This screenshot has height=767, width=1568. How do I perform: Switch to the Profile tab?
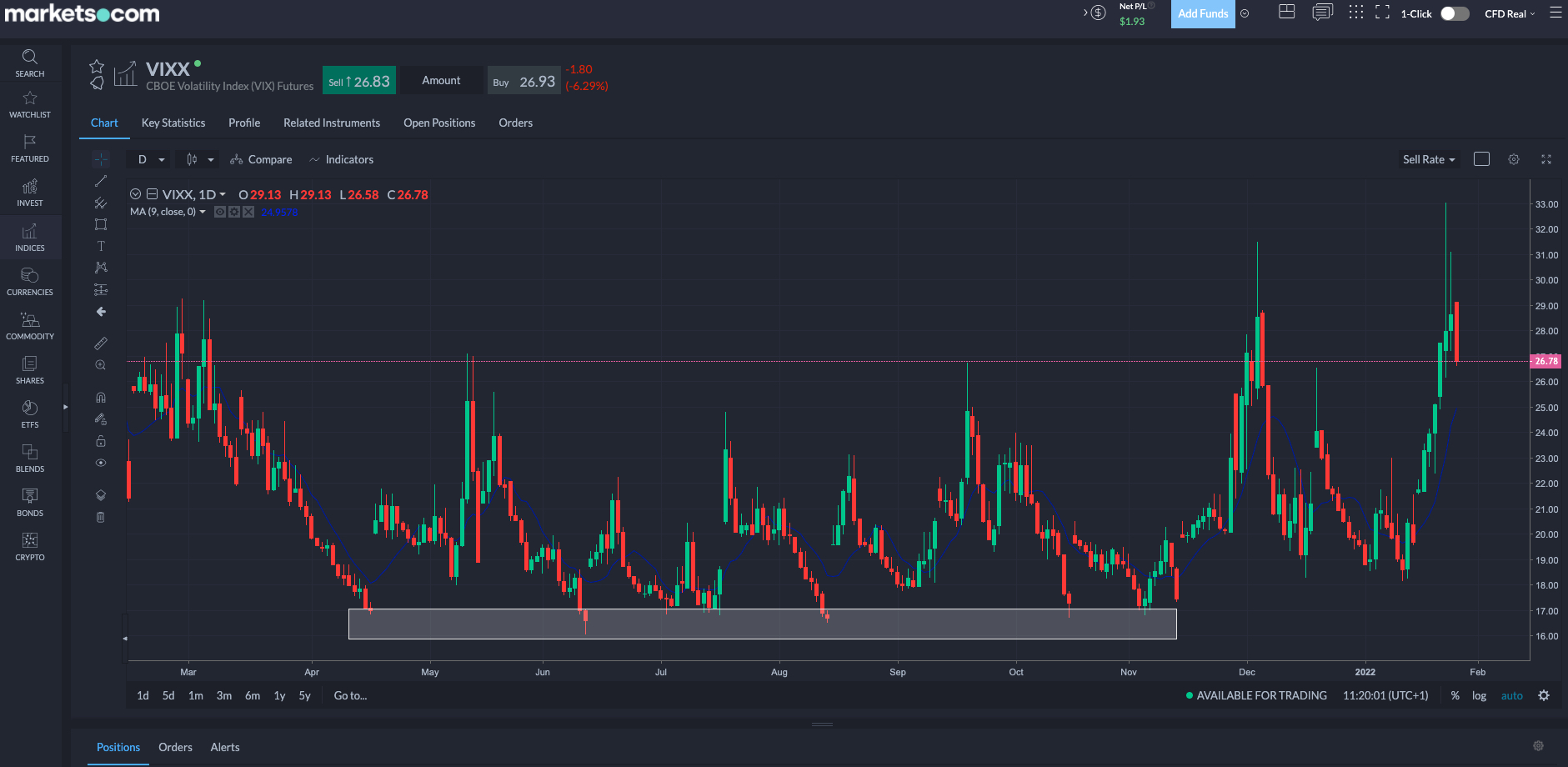[x=244, y=123]
